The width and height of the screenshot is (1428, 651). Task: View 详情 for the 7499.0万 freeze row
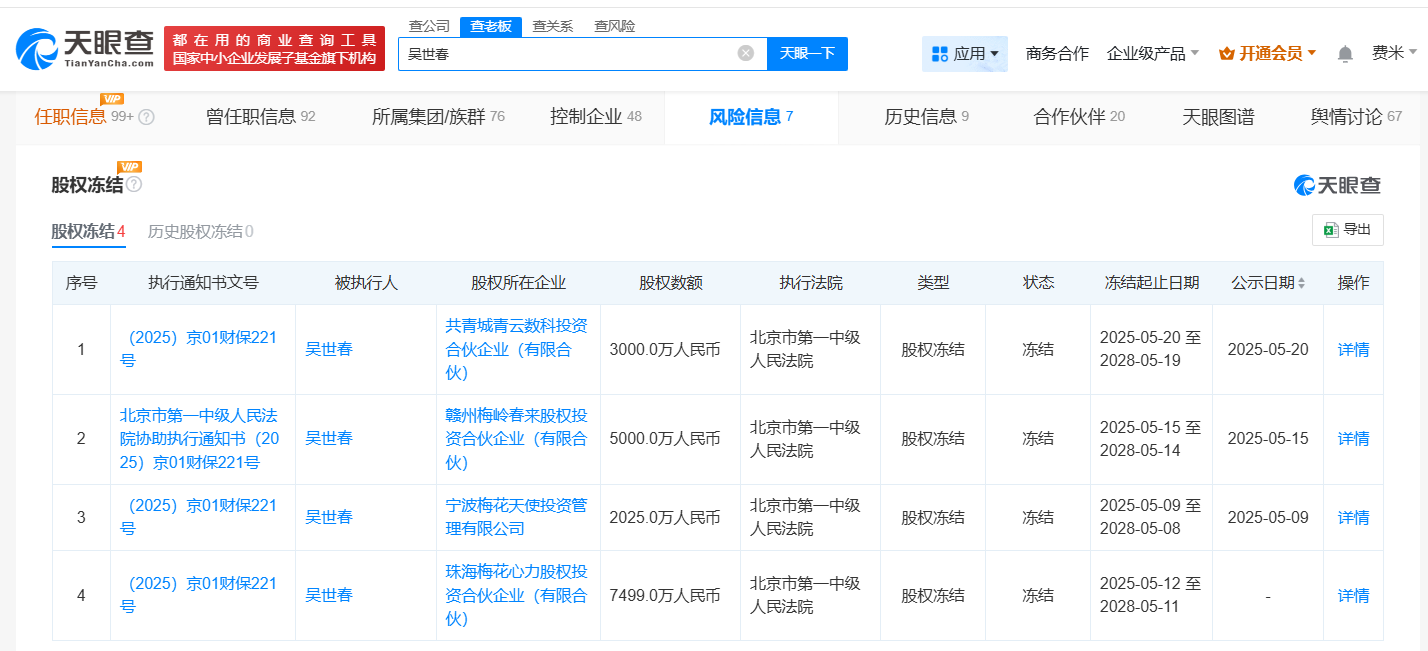(1353, 595)
